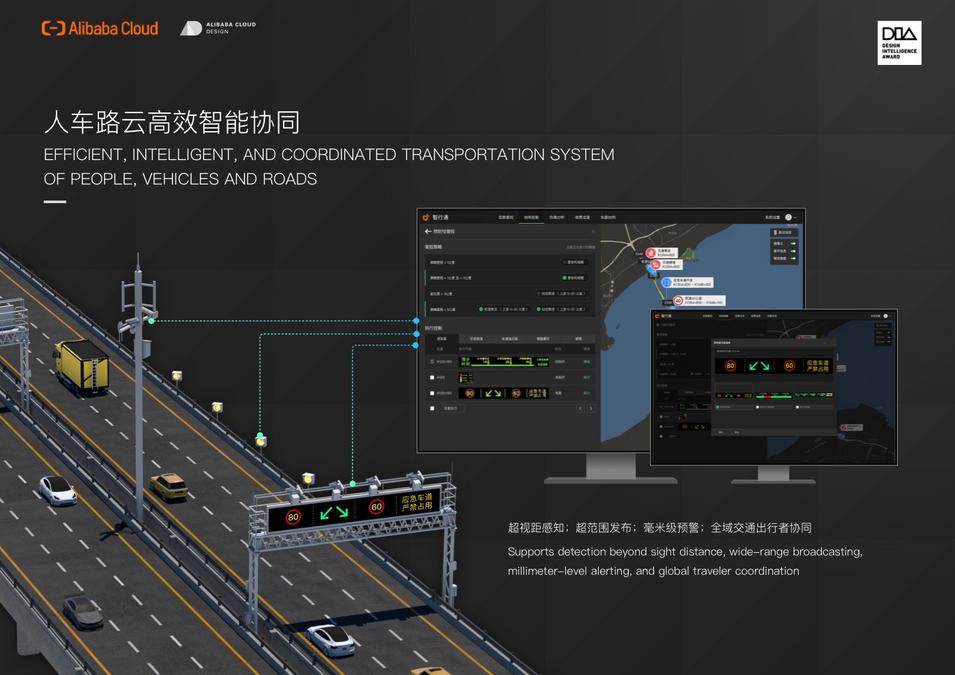Click the Alibaba Cloud logo

[x=99, y=28]
